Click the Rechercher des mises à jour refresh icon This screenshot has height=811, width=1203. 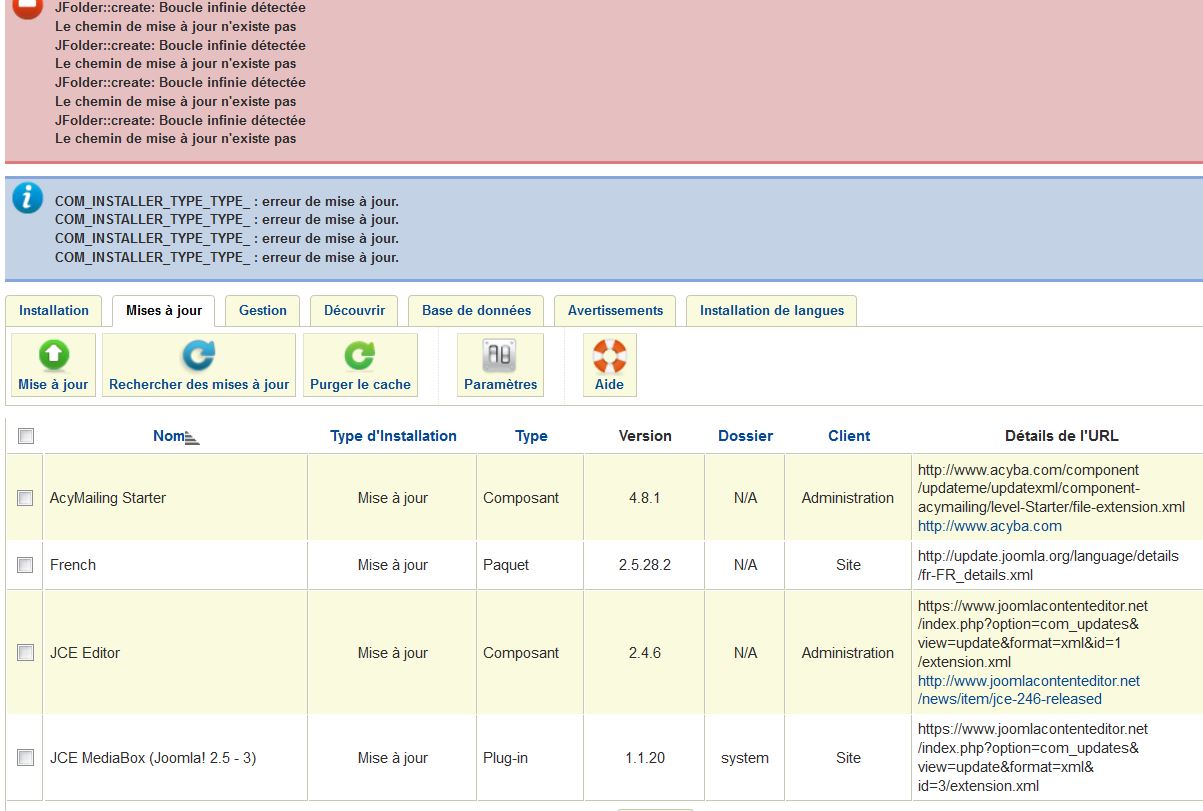[x=198, y=356]
